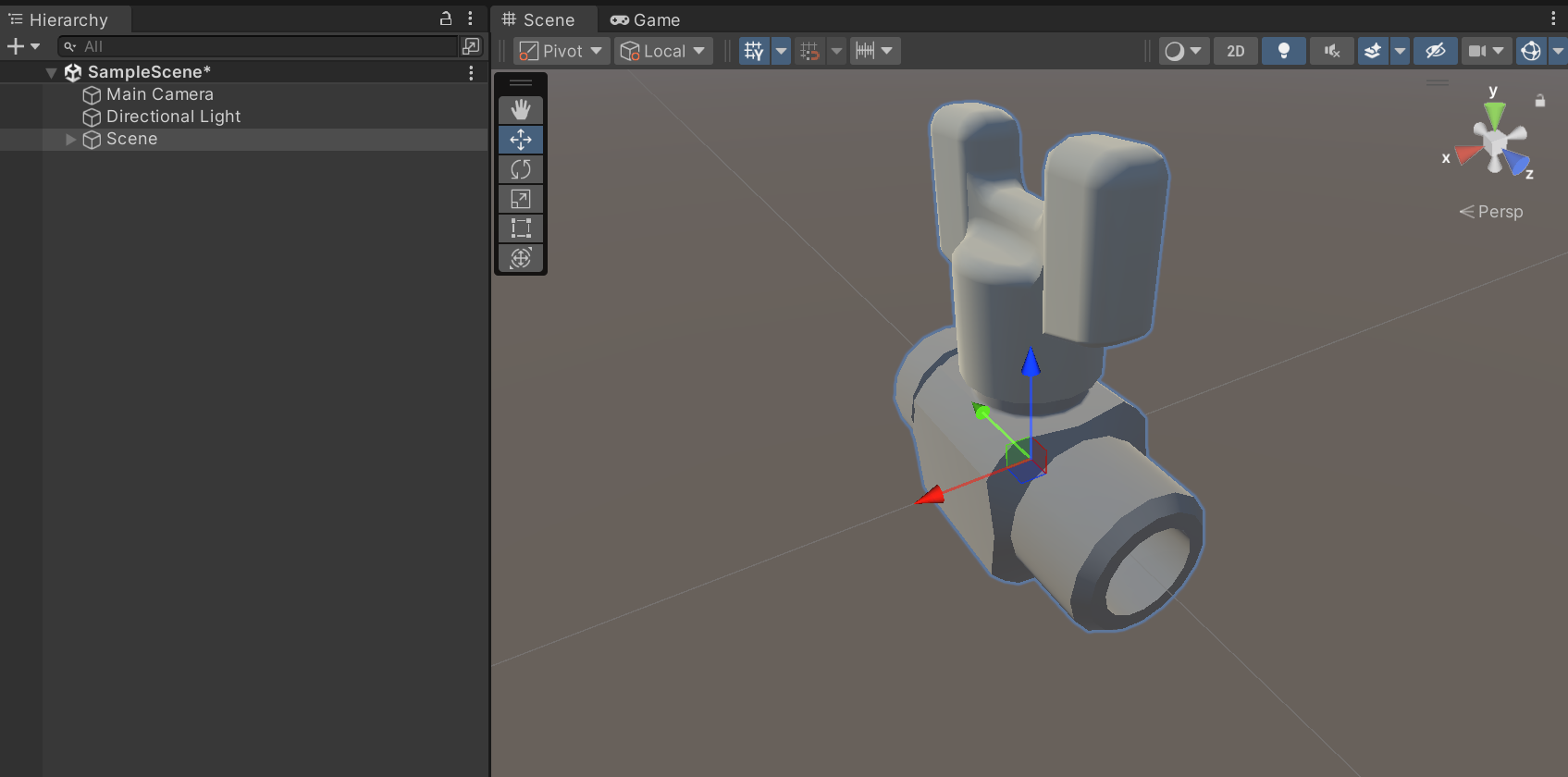Click the Persp projection label

(1499, 212)
